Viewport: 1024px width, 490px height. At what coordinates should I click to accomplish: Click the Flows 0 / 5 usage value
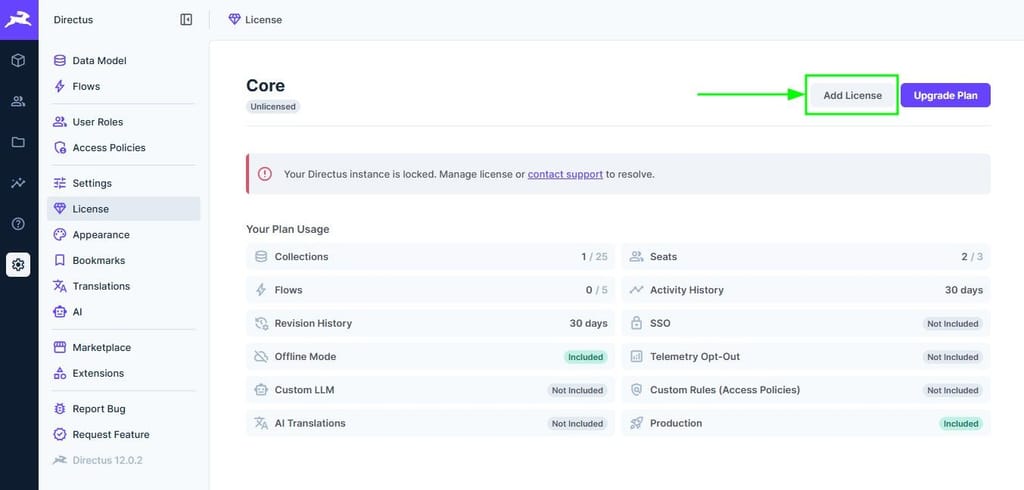[x=596, y=290]
